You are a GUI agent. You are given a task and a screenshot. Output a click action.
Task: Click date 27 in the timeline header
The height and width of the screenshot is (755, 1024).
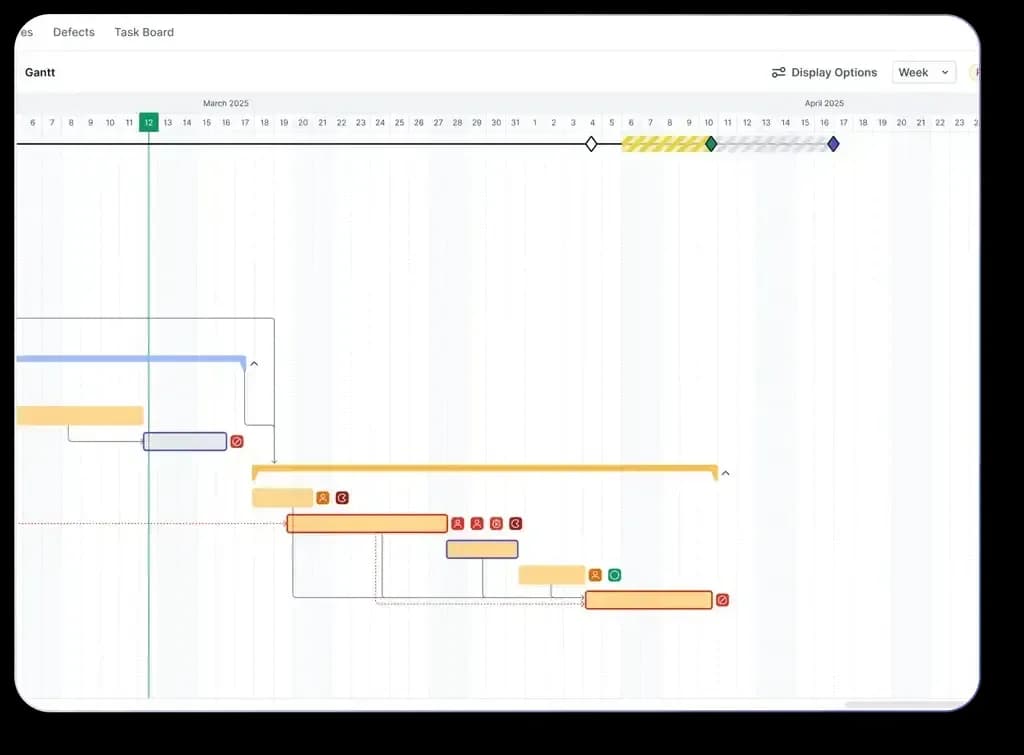[438, 122]
